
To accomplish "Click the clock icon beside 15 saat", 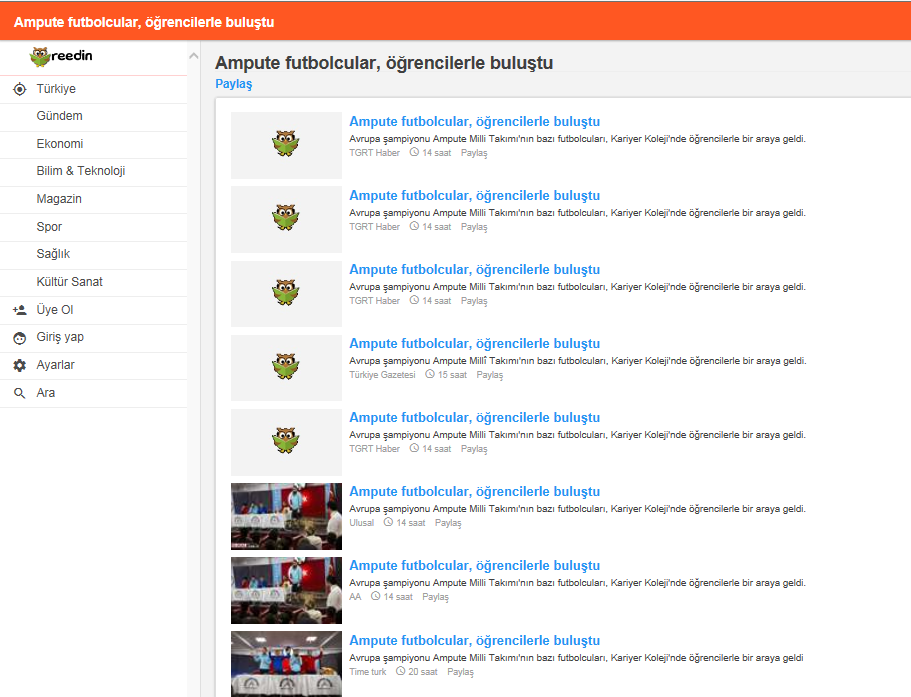I will pos(430,374).
